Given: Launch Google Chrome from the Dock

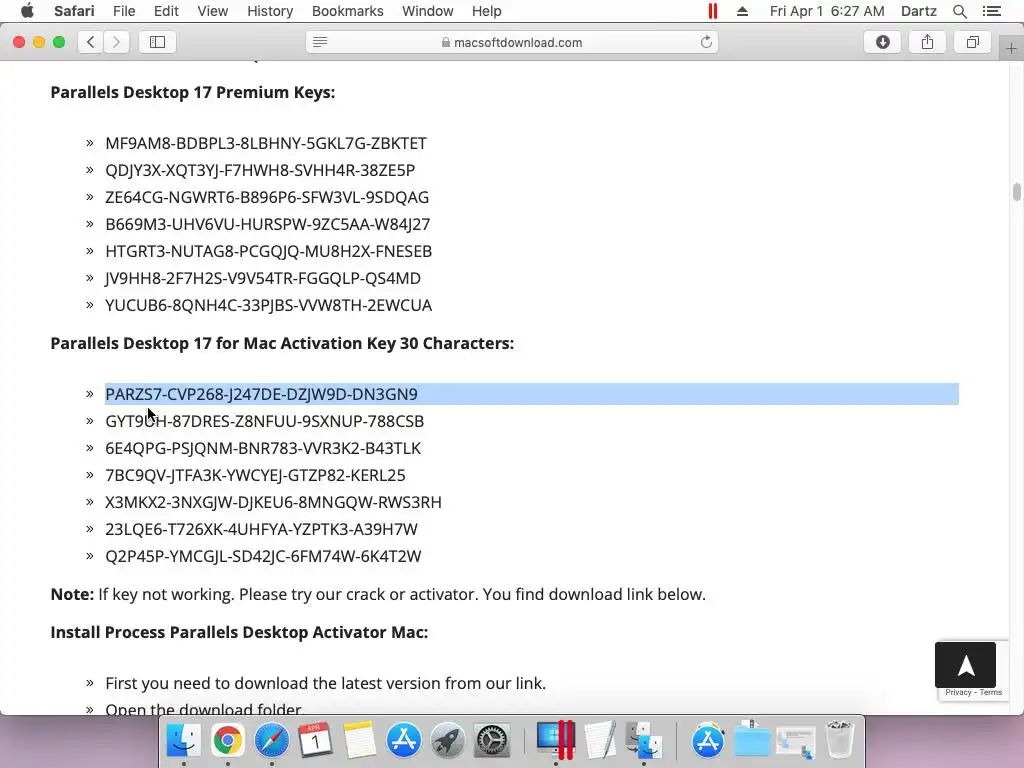Looking at the screenshot, I should pyautogui.click(x=227, y=740).
